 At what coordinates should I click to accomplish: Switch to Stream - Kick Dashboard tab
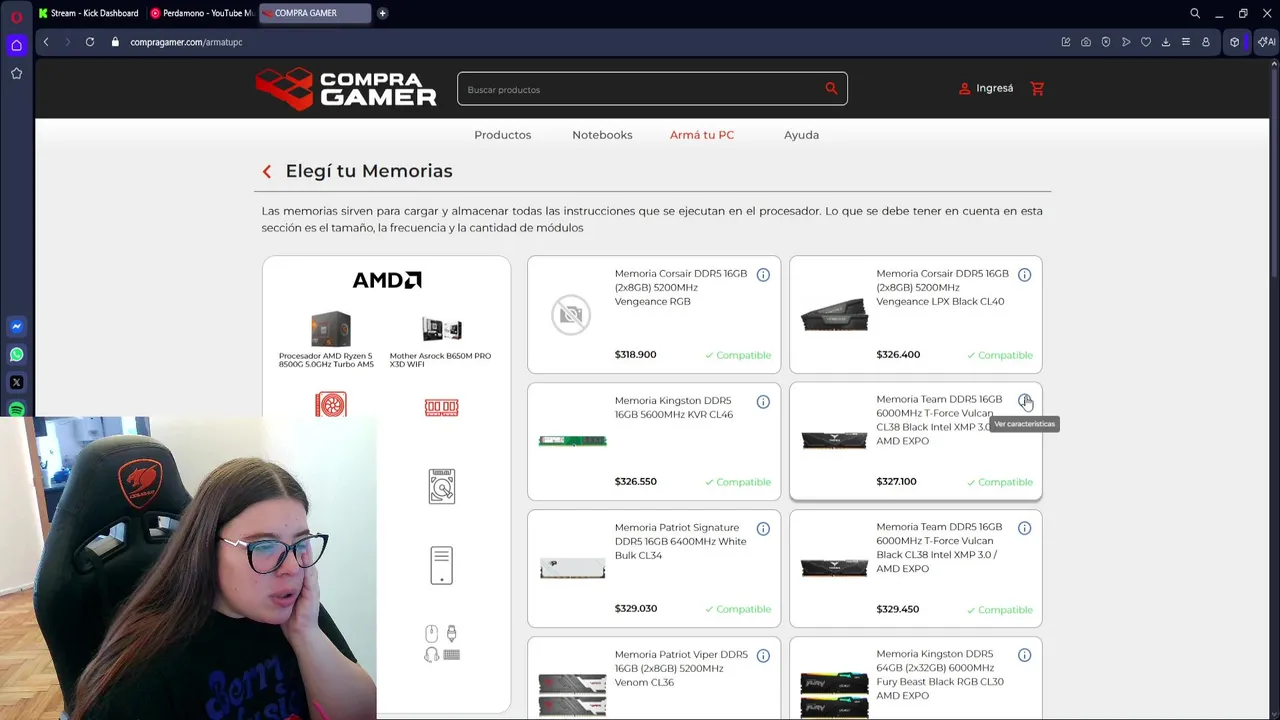88,13
